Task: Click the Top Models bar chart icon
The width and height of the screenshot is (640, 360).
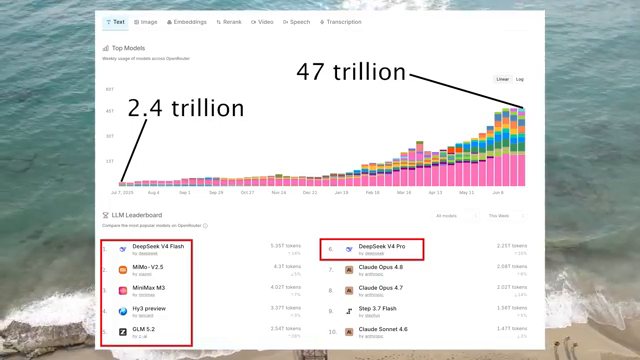Action: pyautogui.click(x=106, y=48)
